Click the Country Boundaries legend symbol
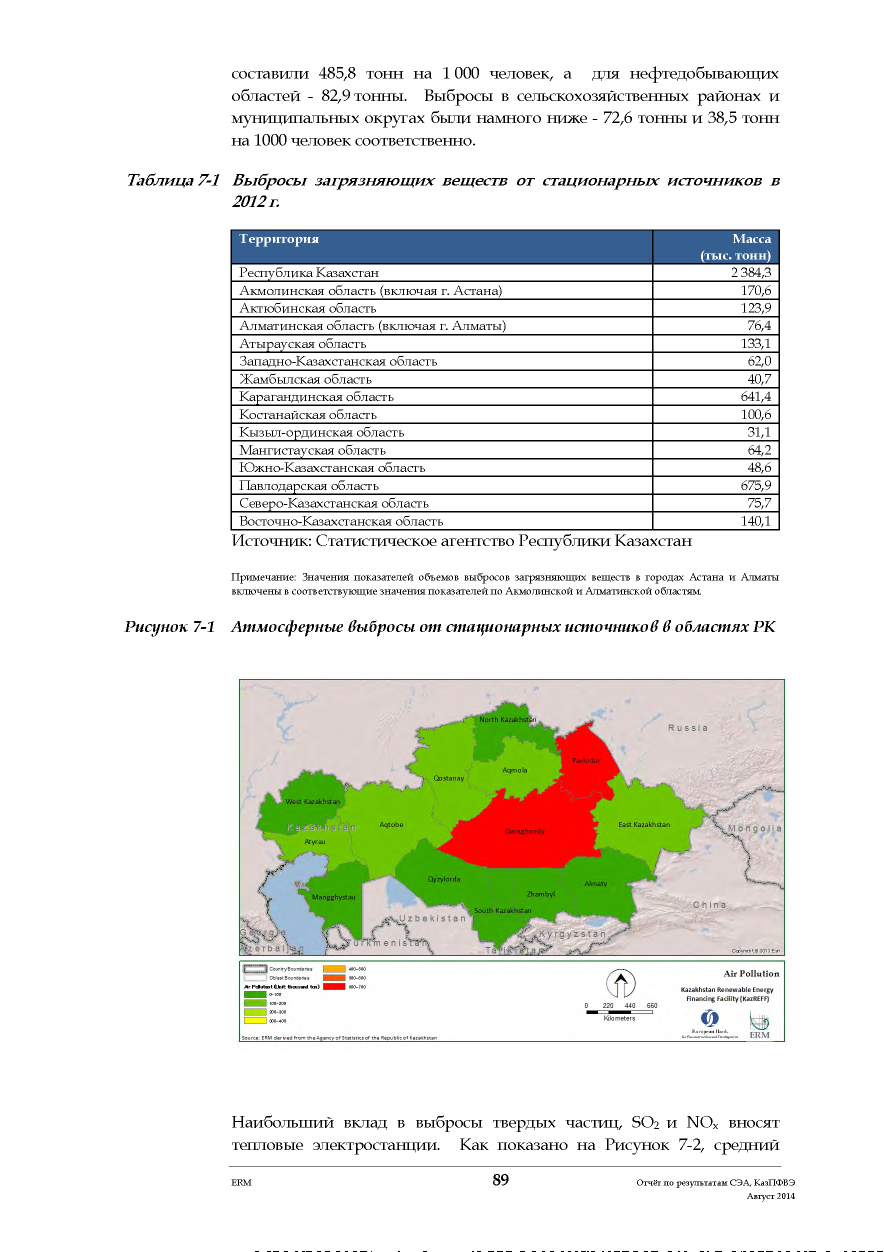Screen dimensions: 884x1252 coord(255,969)
